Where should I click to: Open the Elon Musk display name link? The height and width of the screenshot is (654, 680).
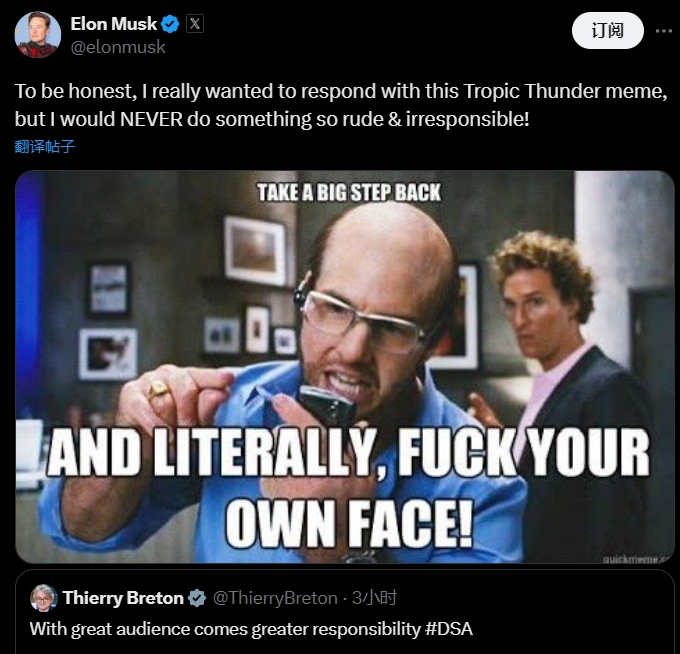[x=114, y=24]
